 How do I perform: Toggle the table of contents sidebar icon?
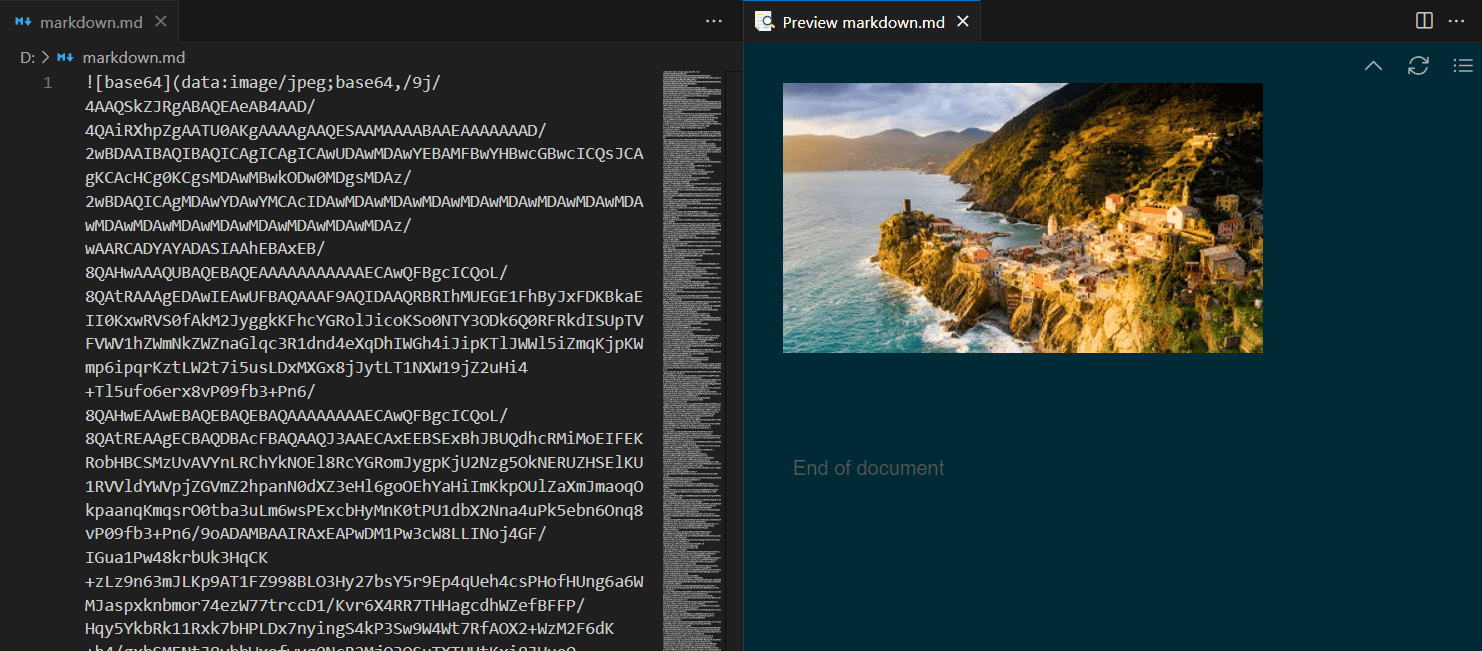coord(1462,66)
